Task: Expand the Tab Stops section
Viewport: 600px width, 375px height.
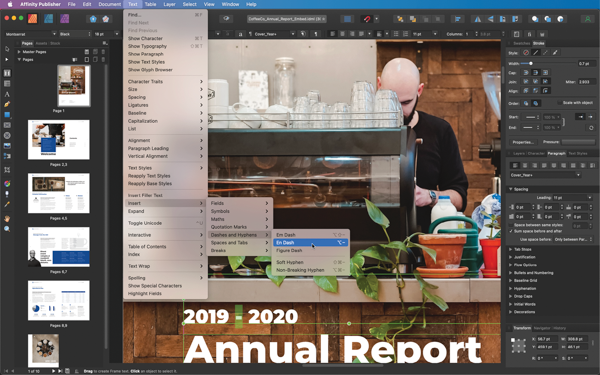Action: coord(510,249)
